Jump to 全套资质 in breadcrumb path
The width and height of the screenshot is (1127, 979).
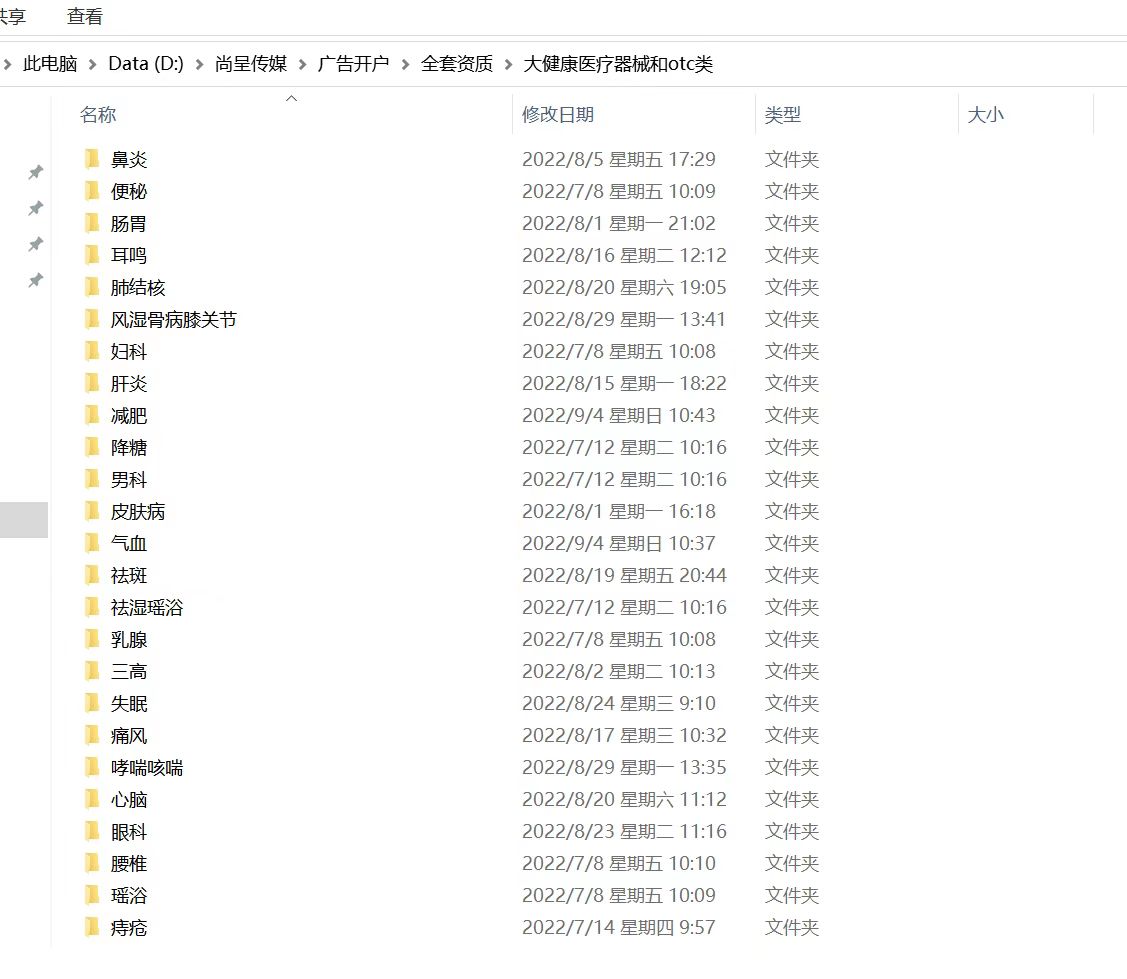coord(457,64)
